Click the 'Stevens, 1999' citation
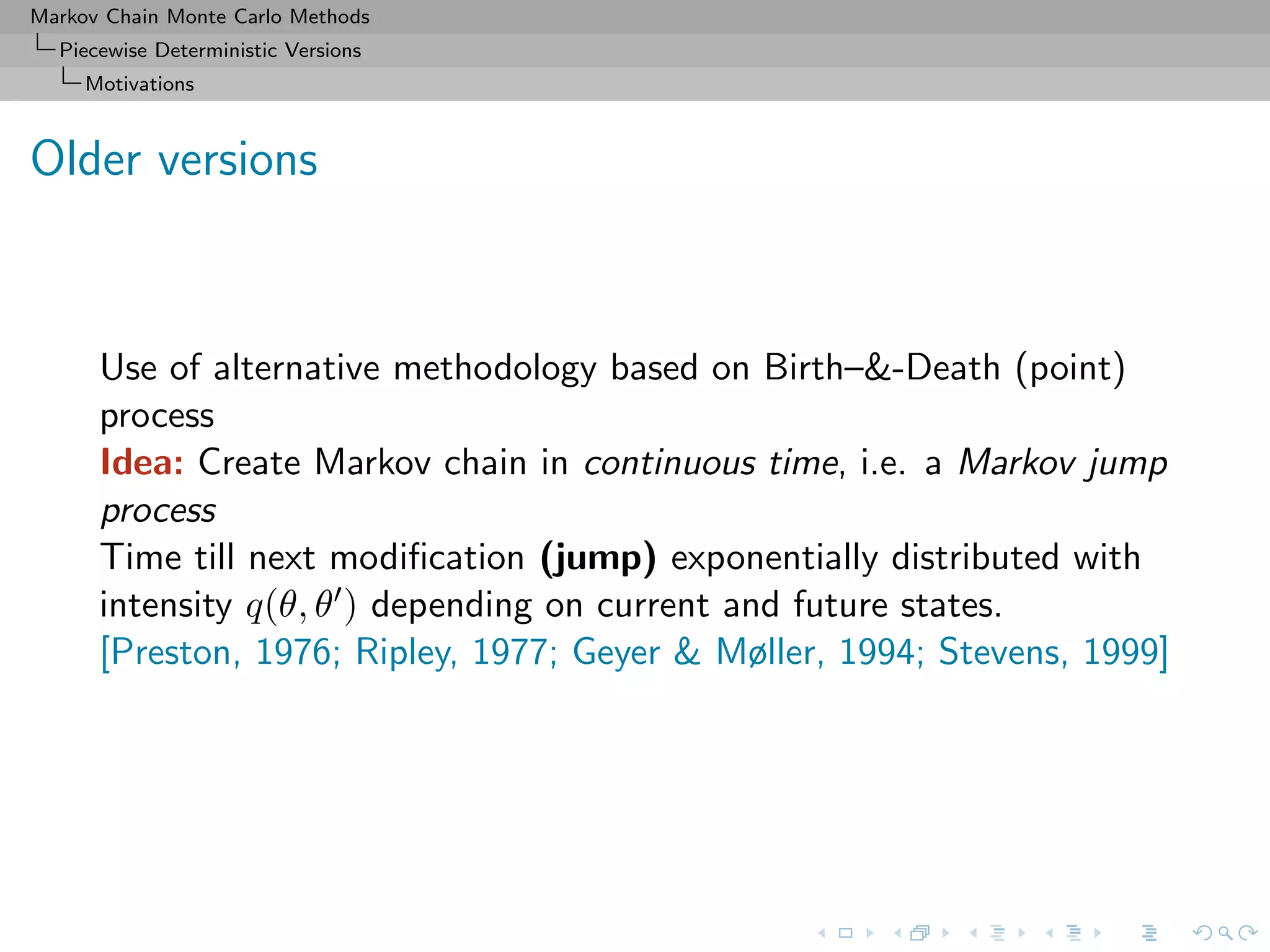The width and height of the screenshot is (1270, 952). (1049, 653)
